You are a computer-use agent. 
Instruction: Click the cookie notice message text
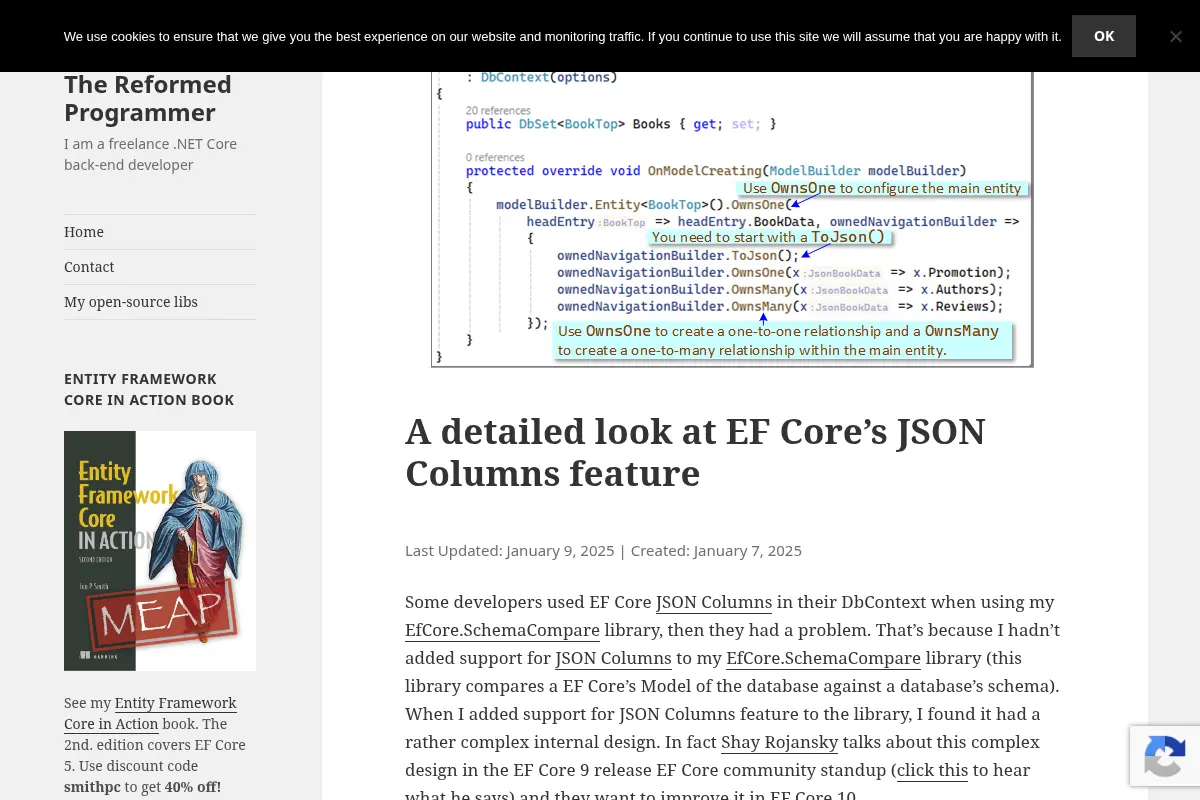coord(562,36)
